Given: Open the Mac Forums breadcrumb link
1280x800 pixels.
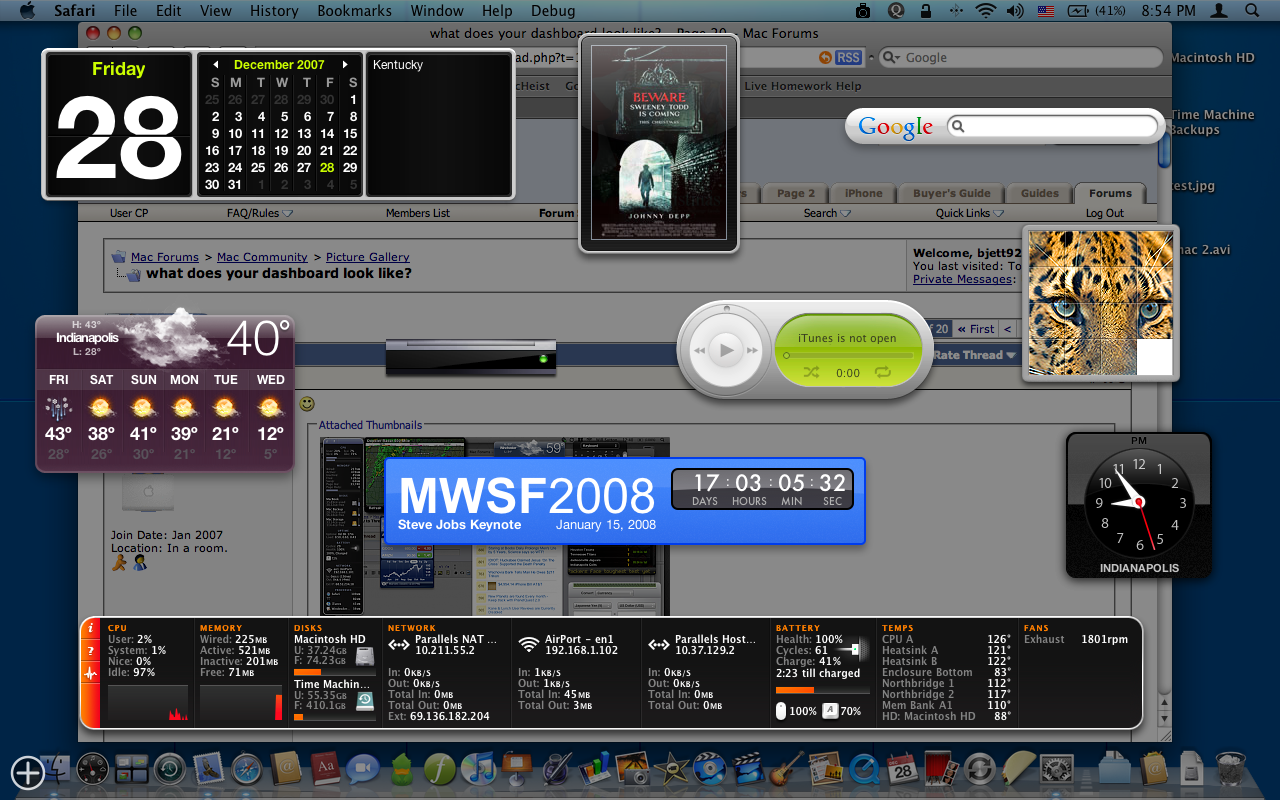Looking at the screenshot, I should click(165, 257).
